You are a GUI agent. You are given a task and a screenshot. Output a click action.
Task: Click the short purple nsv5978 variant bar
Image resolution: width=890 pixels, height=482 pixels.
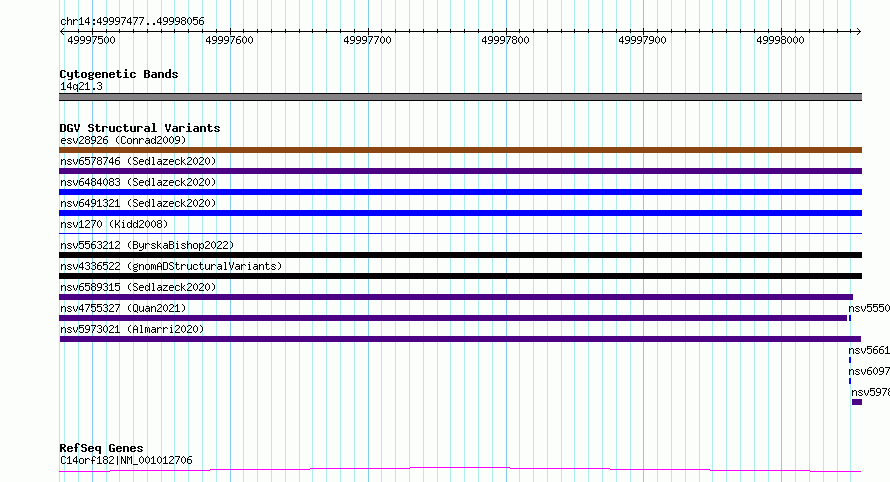pyautogui.click(x=857, y=402)
